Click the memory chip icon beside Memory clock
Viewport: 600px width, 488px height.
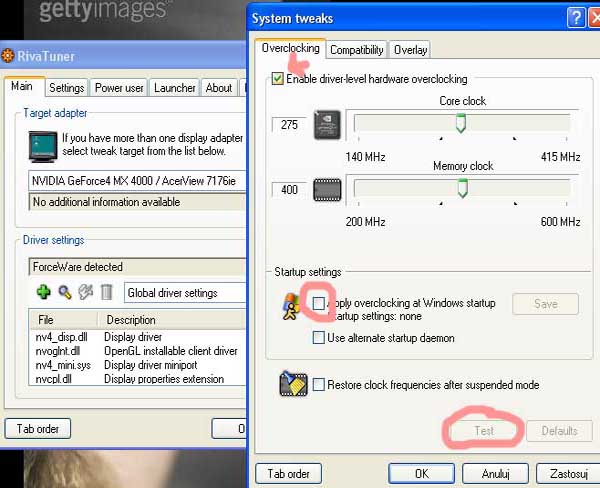tap(327, 190)
